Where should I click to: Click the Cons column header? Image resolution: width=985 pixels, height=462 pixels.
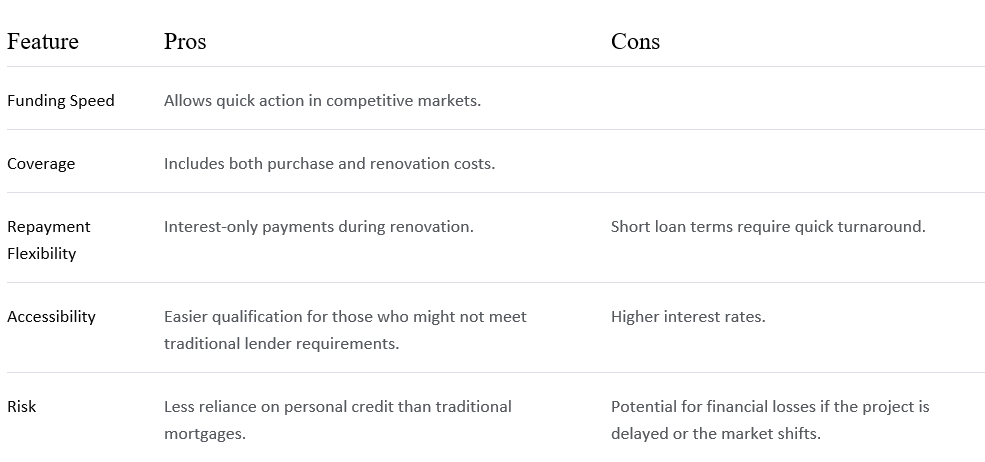coord(635,42)
